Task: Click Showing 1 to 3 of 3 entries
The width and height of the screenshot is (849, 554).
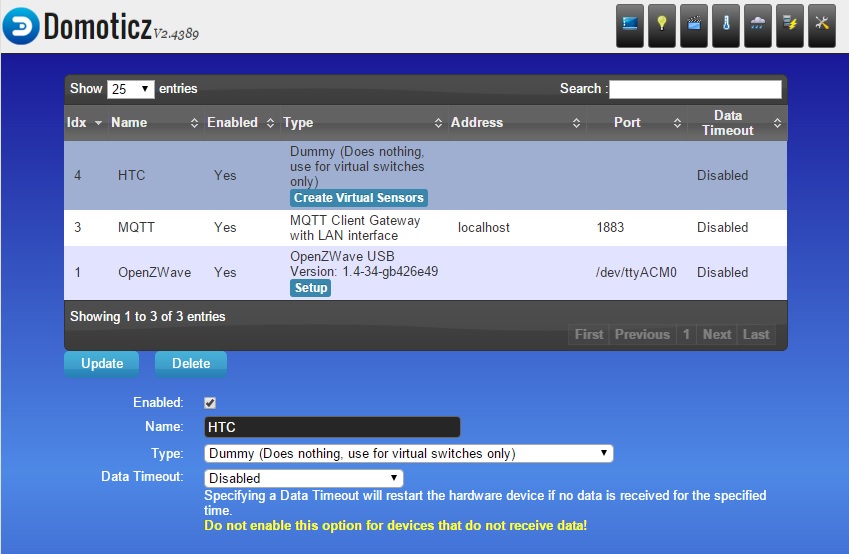Action: tap(147, 317)
